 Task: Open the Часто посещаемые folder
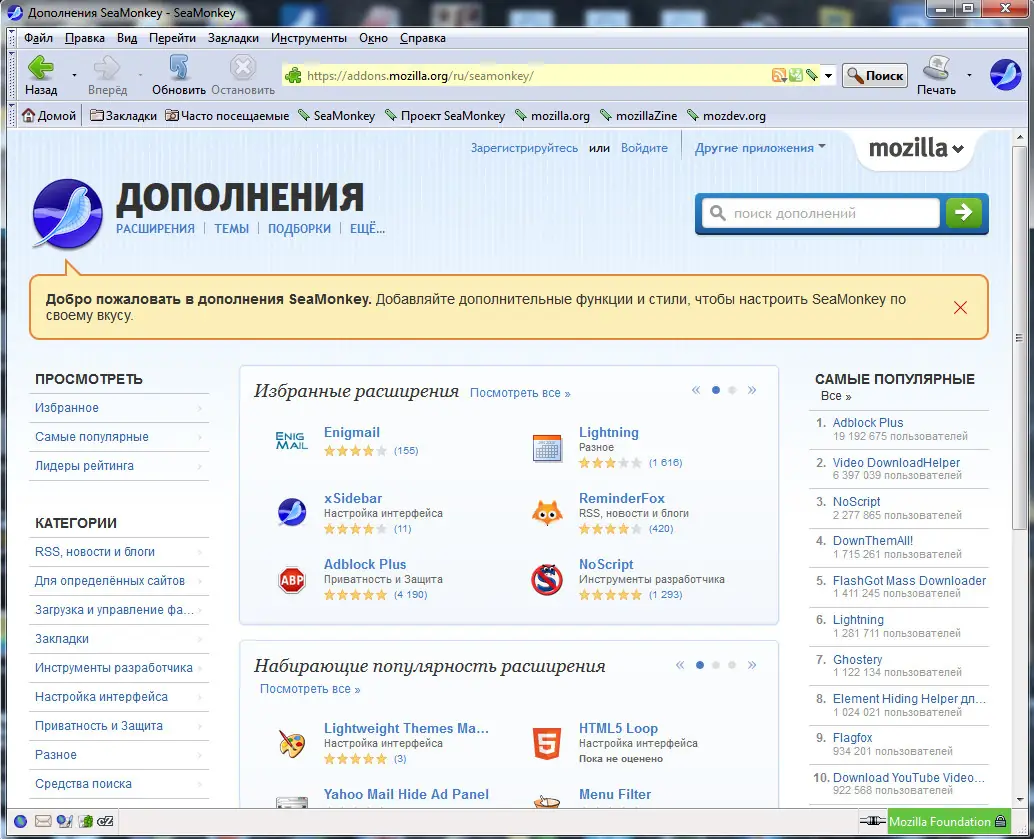227,115
